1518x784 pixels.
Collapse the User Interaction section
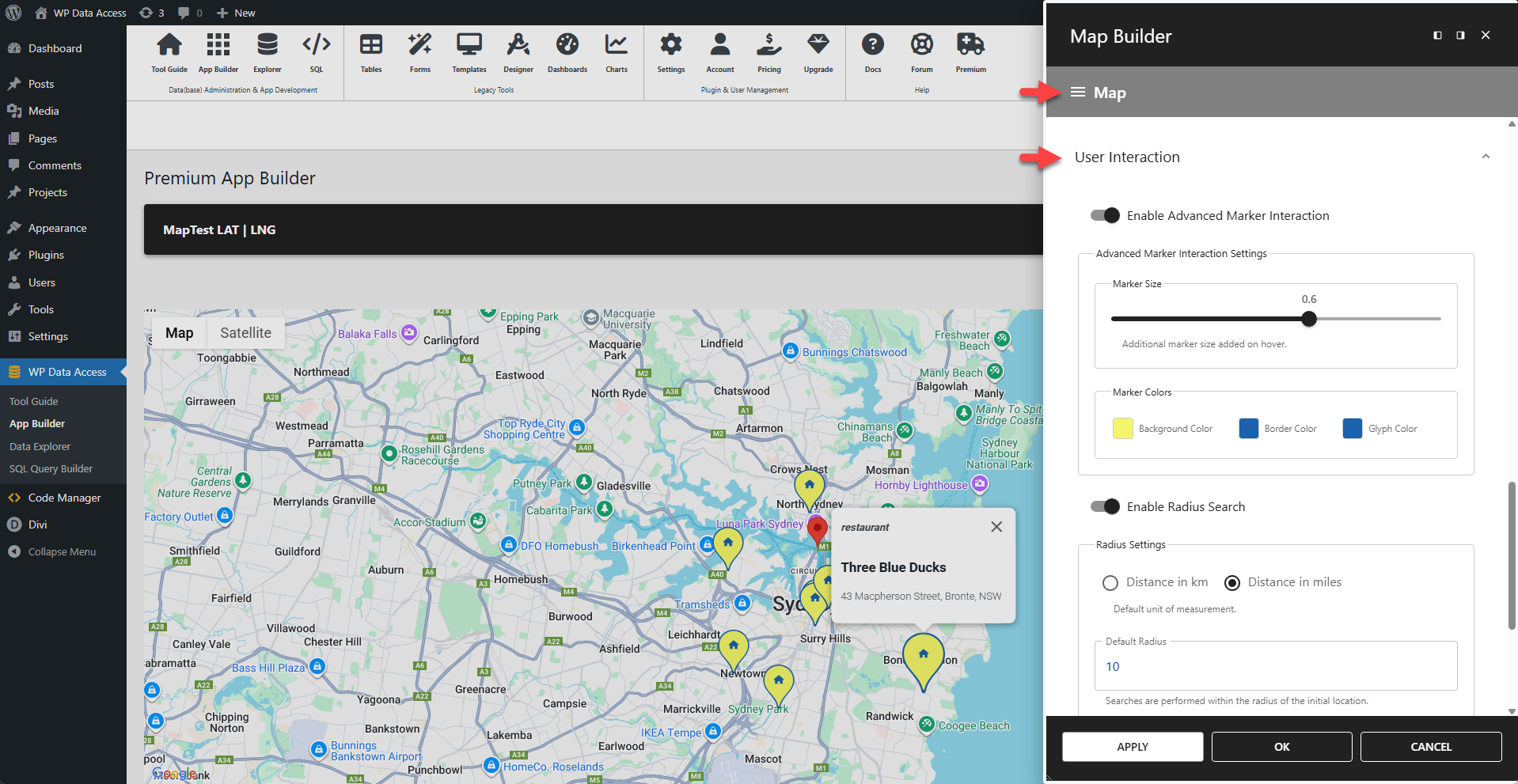[x=1485, y=156]
